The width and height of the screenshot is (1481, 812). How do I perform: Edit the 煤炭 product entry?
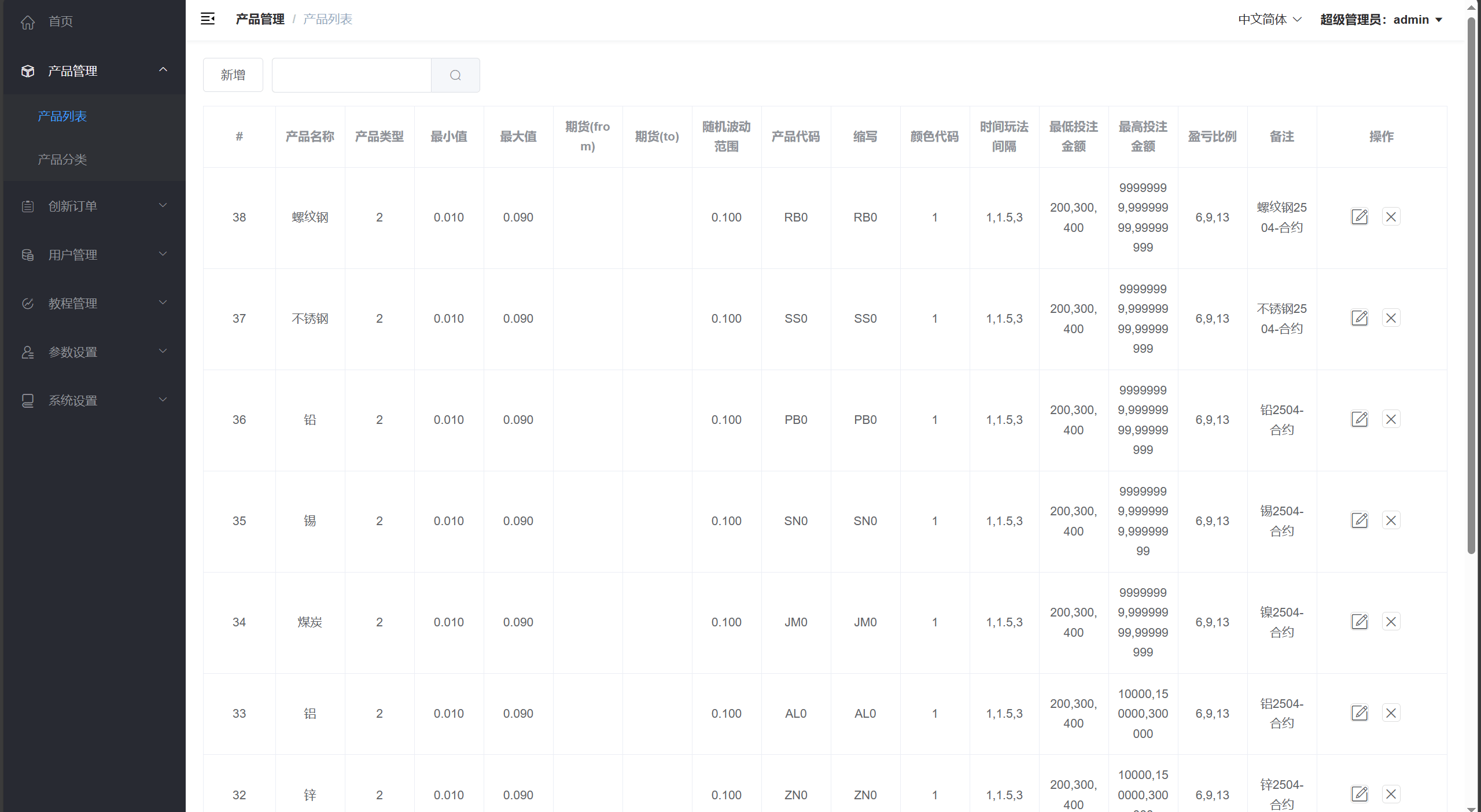[x=1360, y=622]
